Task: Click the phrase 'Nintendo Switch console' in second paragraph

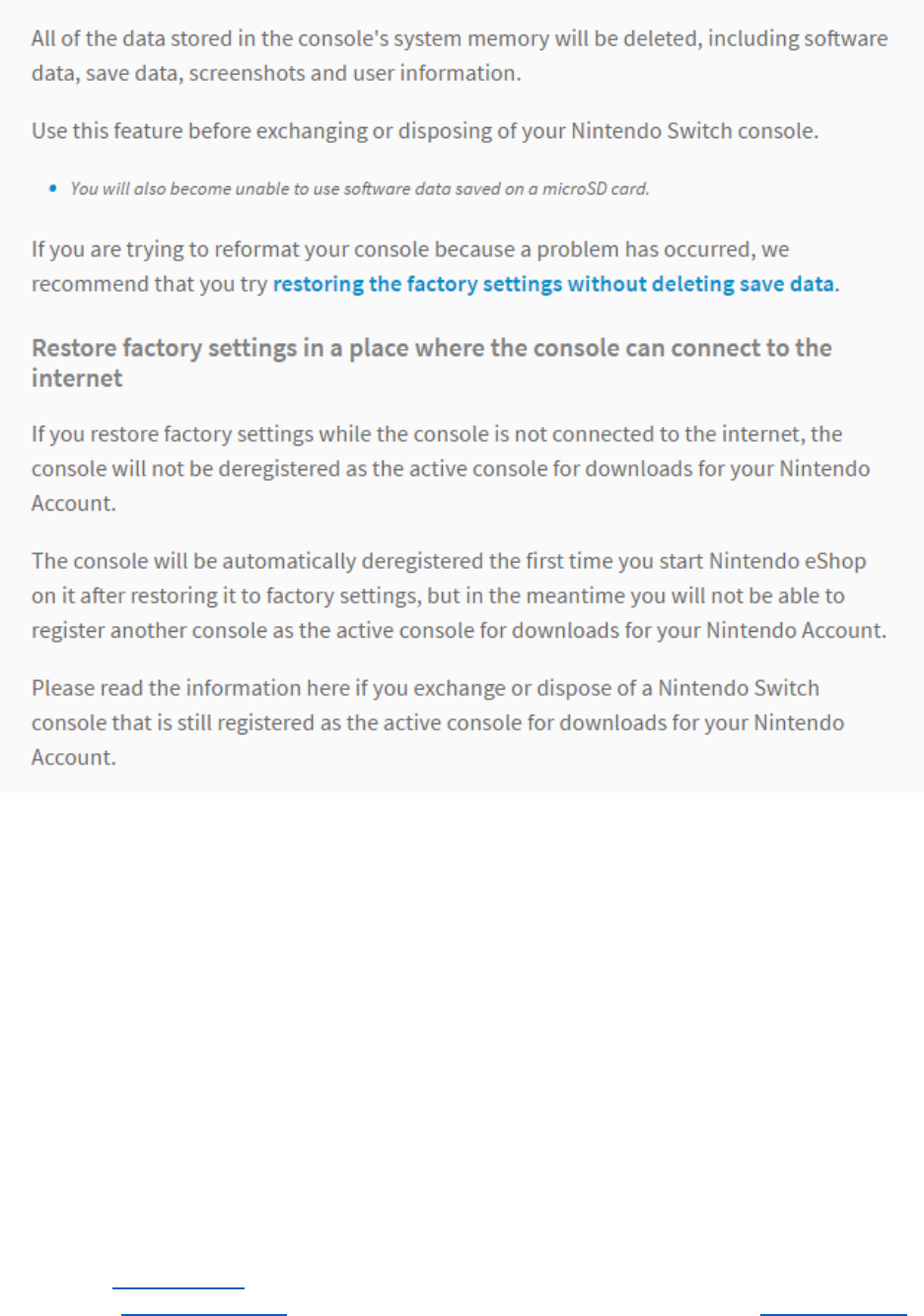Action: tap(693, 131)
